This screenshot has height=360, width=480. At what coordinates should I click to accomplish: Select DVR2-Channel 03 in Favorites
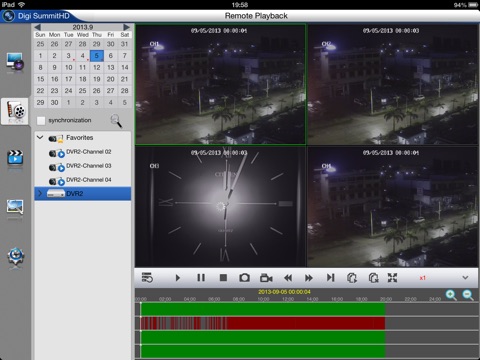[83, 166]
